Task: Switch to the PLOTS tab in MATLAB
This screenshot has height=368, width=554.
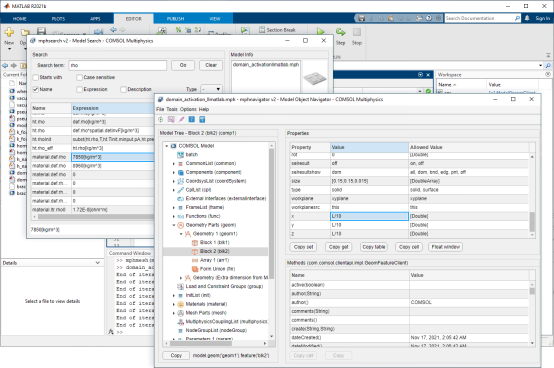Action: pyautogui.click(x=58, y=19)
